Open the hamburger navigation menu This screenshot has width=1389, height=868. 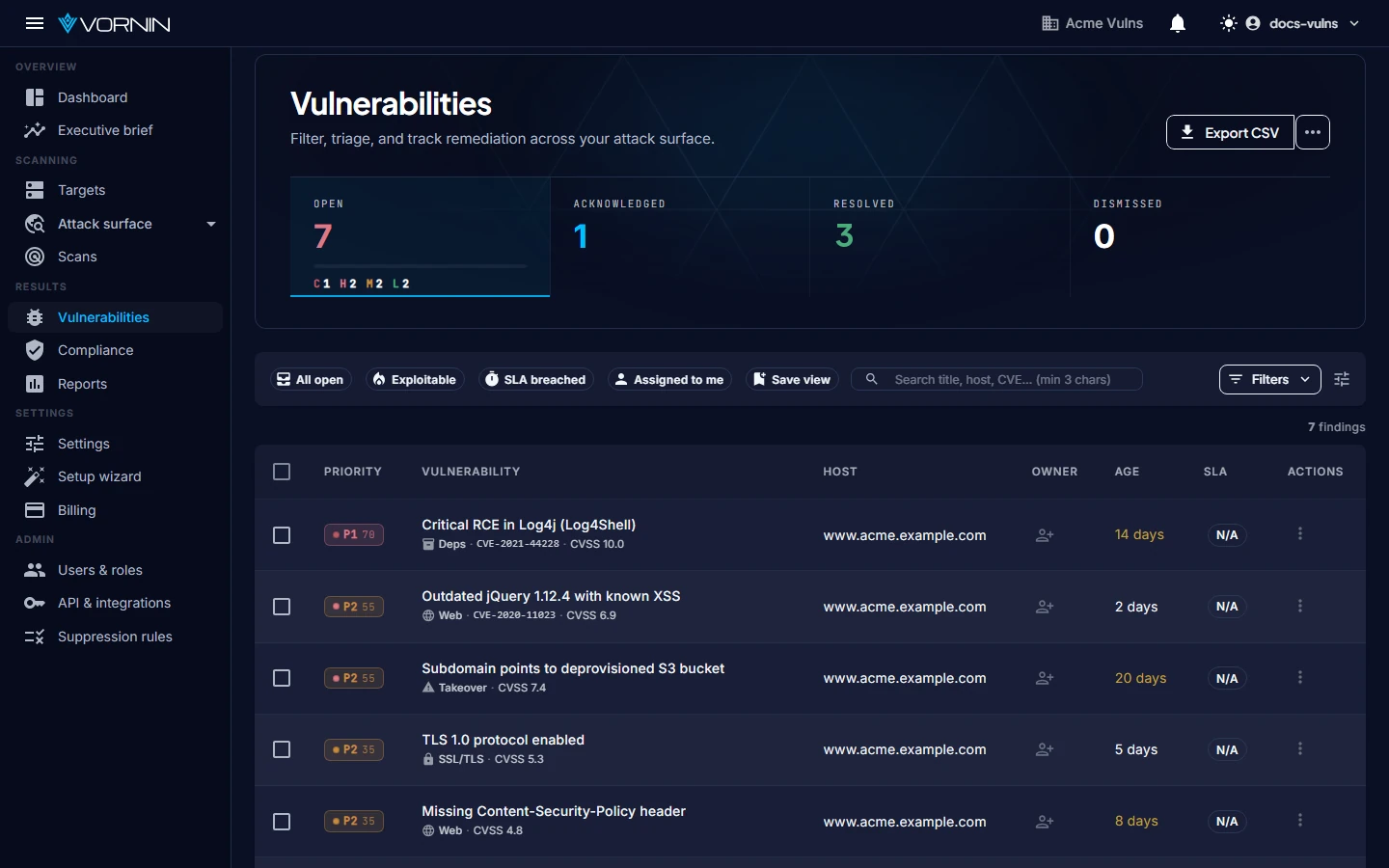[35, 23]
